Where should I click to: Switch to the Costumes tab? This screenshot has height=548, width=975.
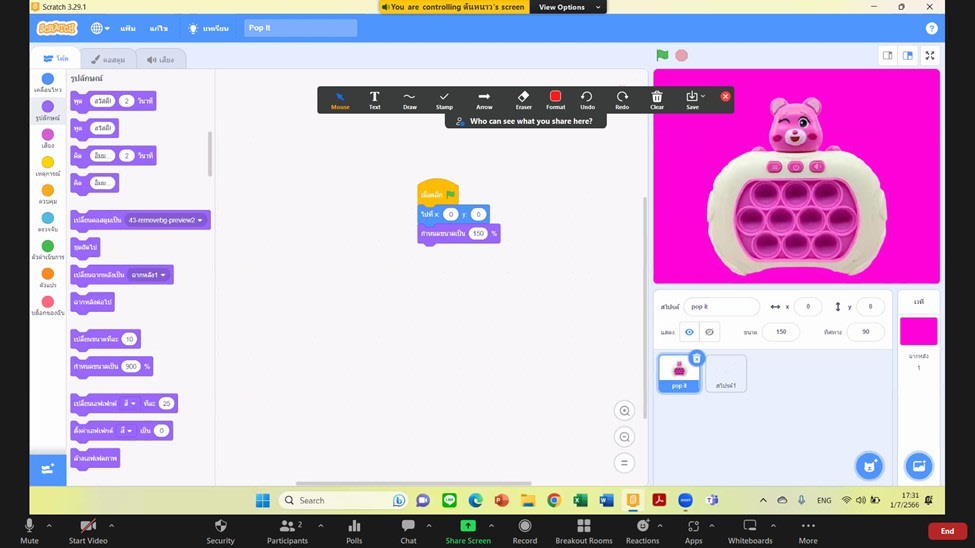pos(108,59)
